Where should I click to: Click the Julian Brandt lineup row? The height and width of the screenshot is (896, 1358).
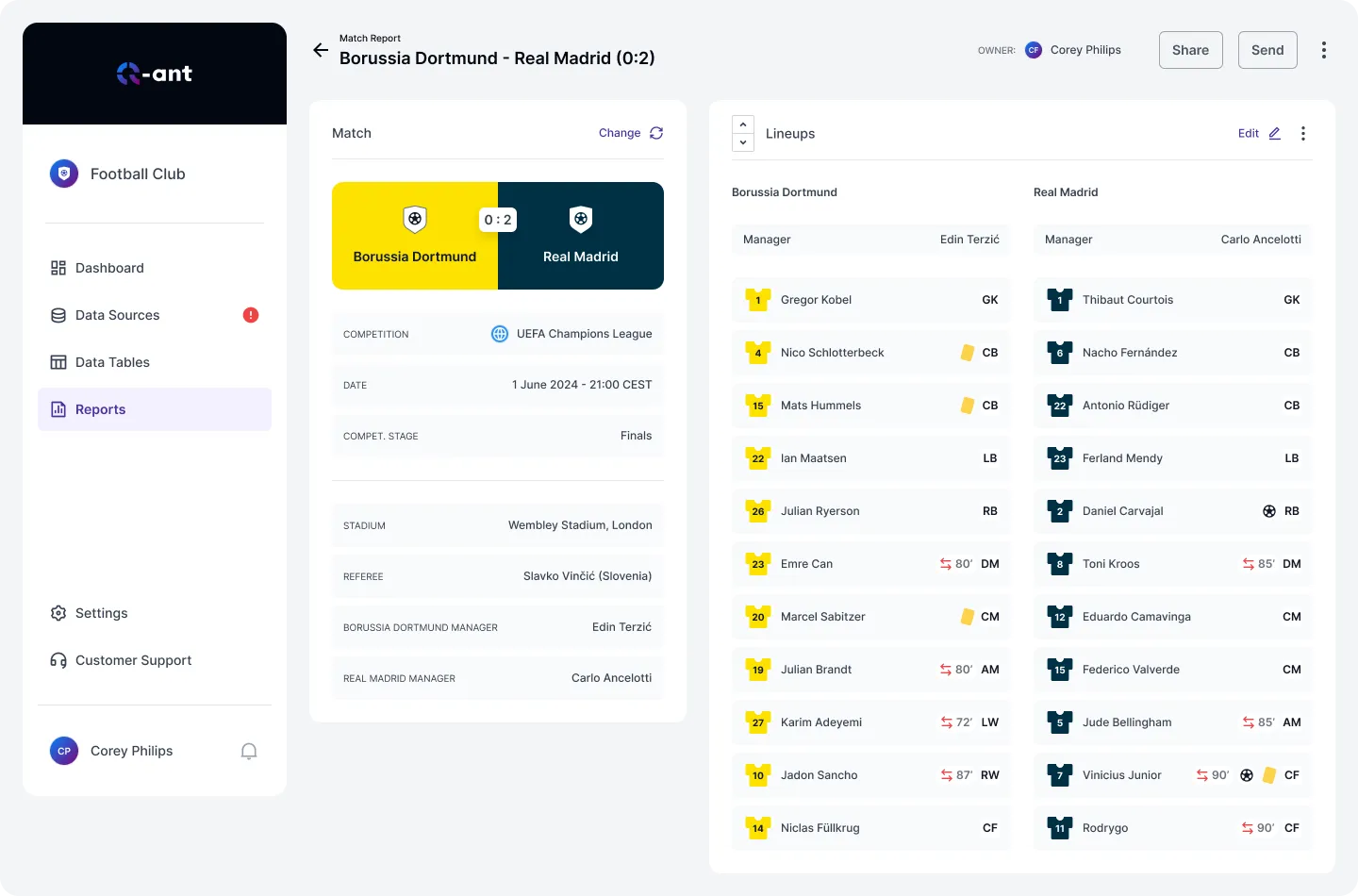pos(871,670)
